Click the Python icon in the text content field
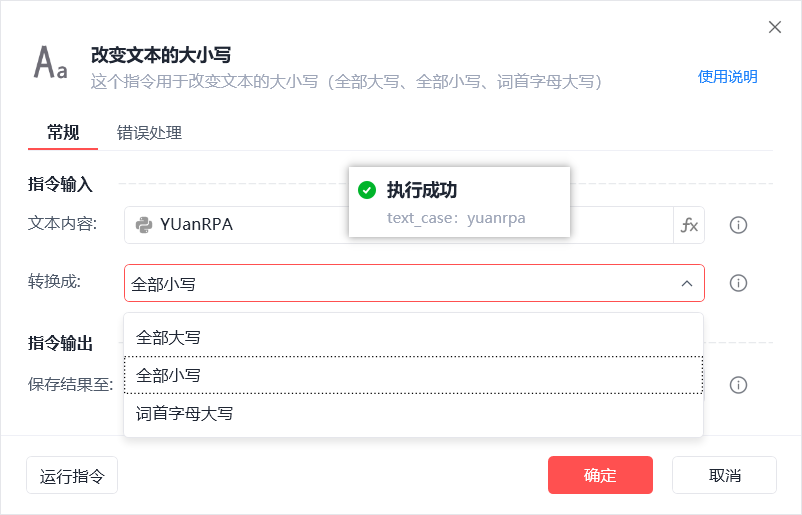The image size is (802, 515). [144, 225]
